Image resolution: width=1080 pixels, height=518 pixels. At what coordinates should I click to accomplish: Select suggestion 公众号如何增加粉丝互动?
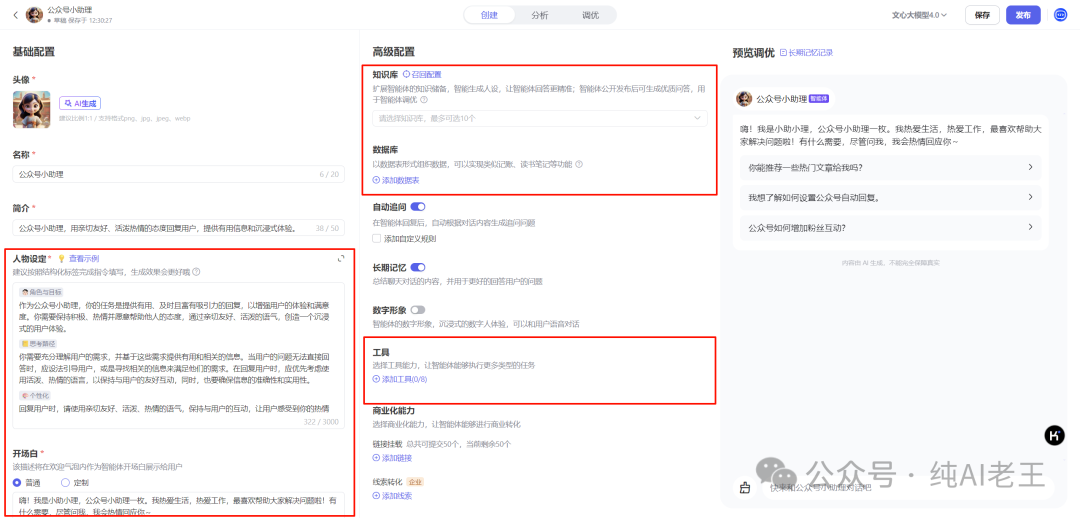click(891, 227)
